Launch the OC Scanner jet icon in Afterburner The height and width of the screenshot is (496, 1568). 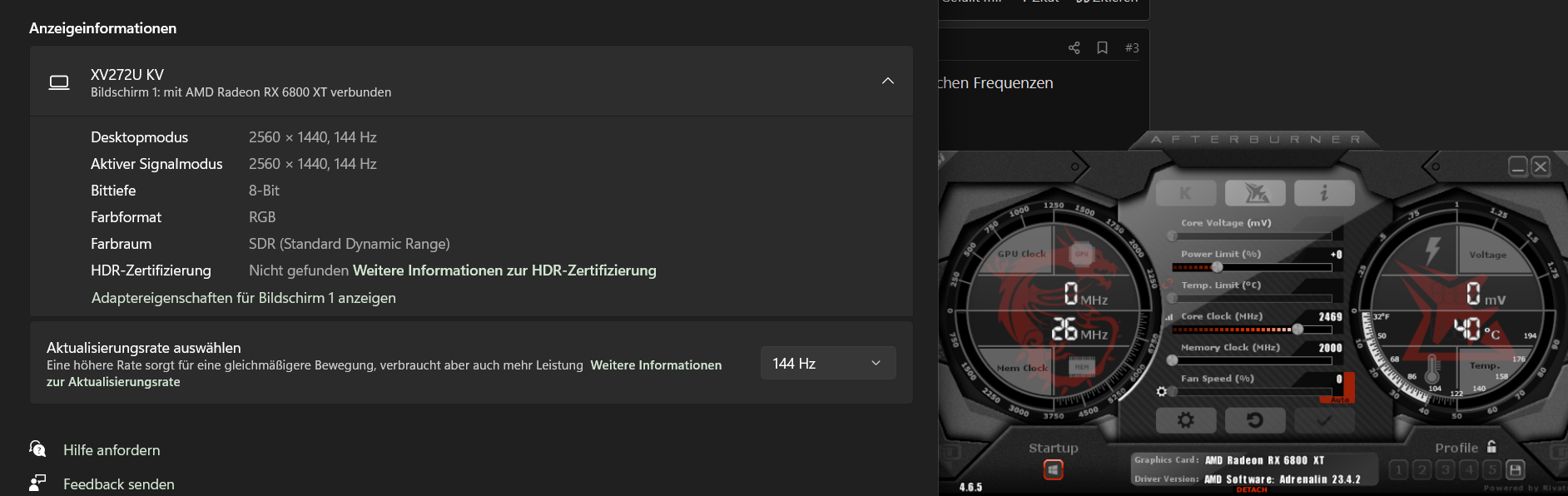point(1255,193)
